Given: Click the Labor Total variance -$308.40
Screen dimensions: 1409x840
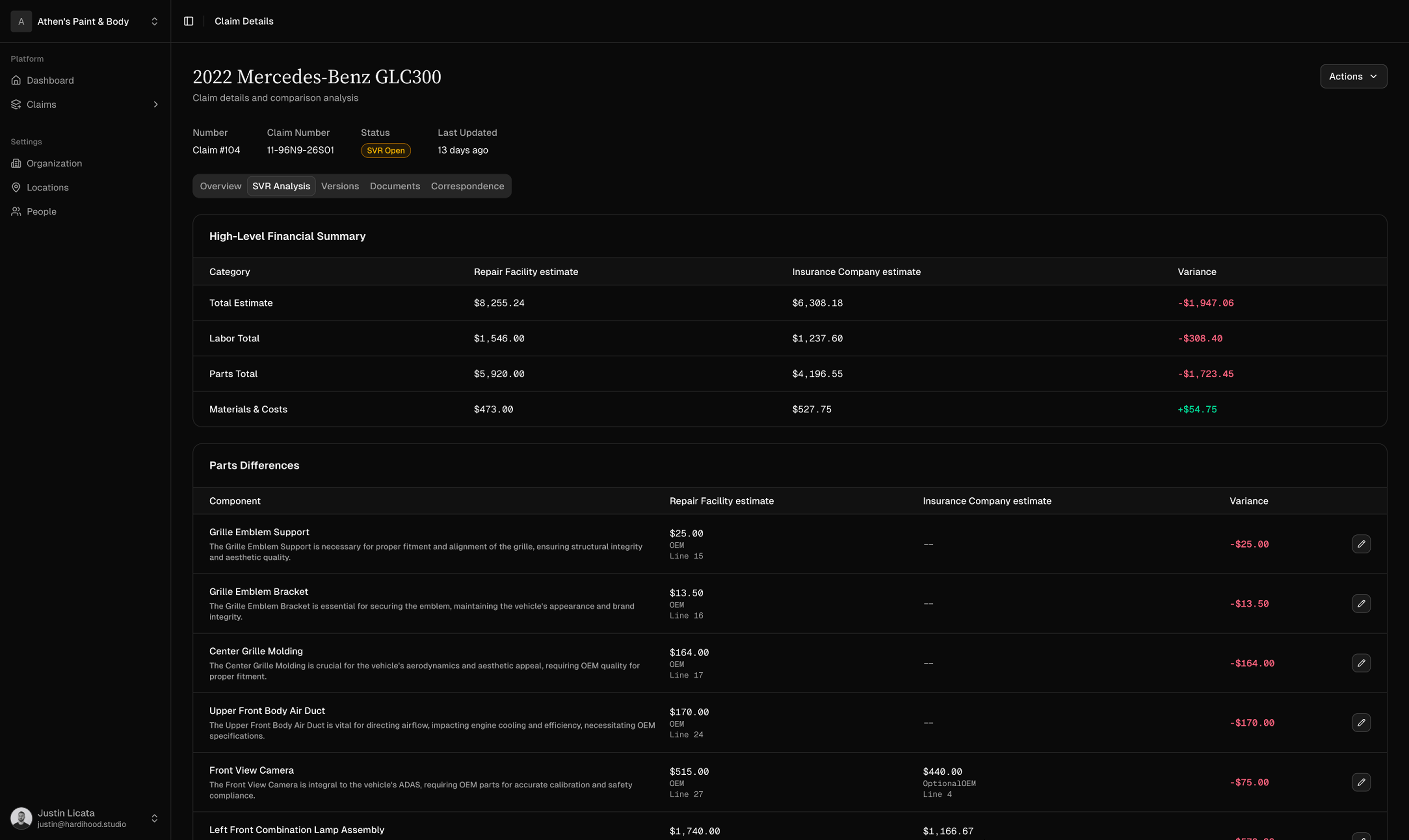Looking at the screenshot, I should (x=1200, y=338).
